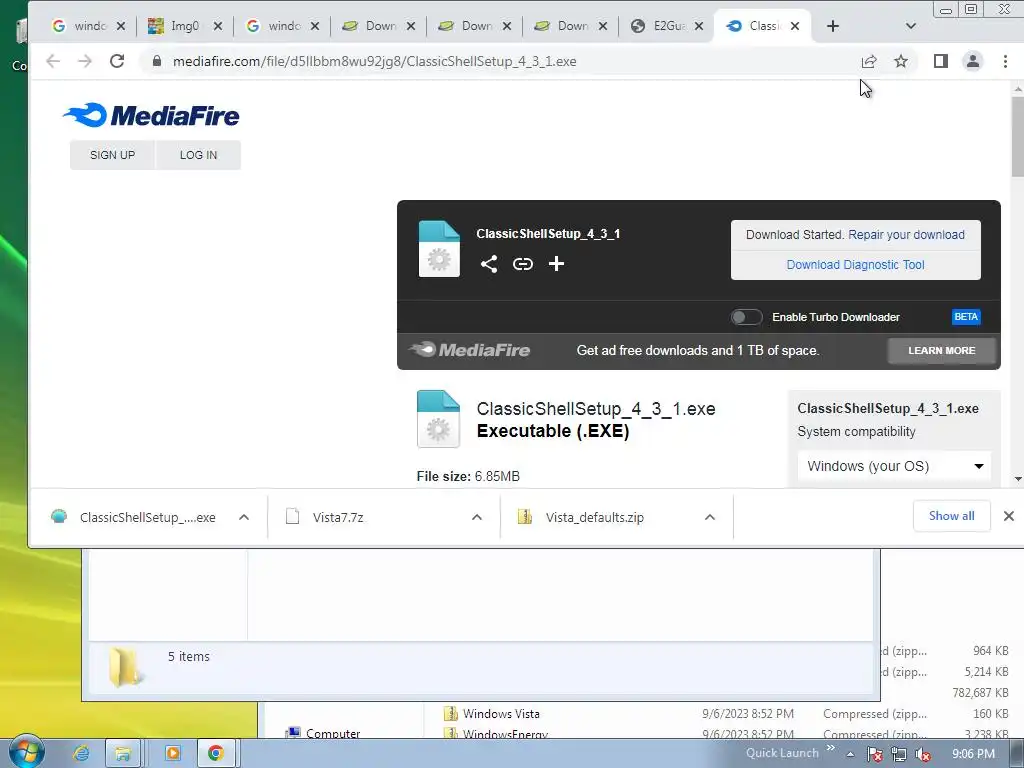
Task: Click the share icon under ClassicShellSetup_4_3_1
Action: tap(488, 264)
